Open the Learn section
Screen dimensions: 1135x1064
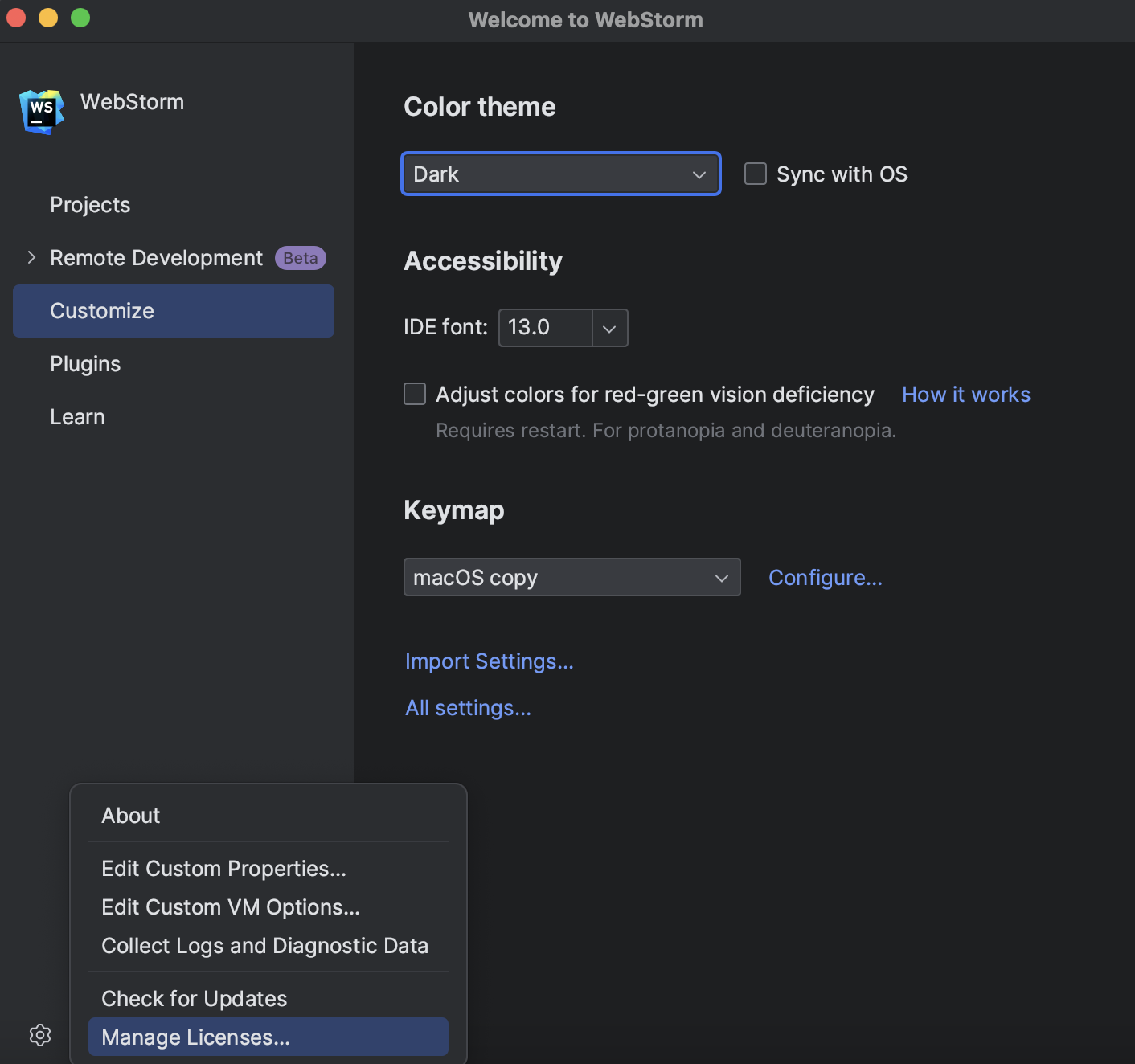(77, 416)
